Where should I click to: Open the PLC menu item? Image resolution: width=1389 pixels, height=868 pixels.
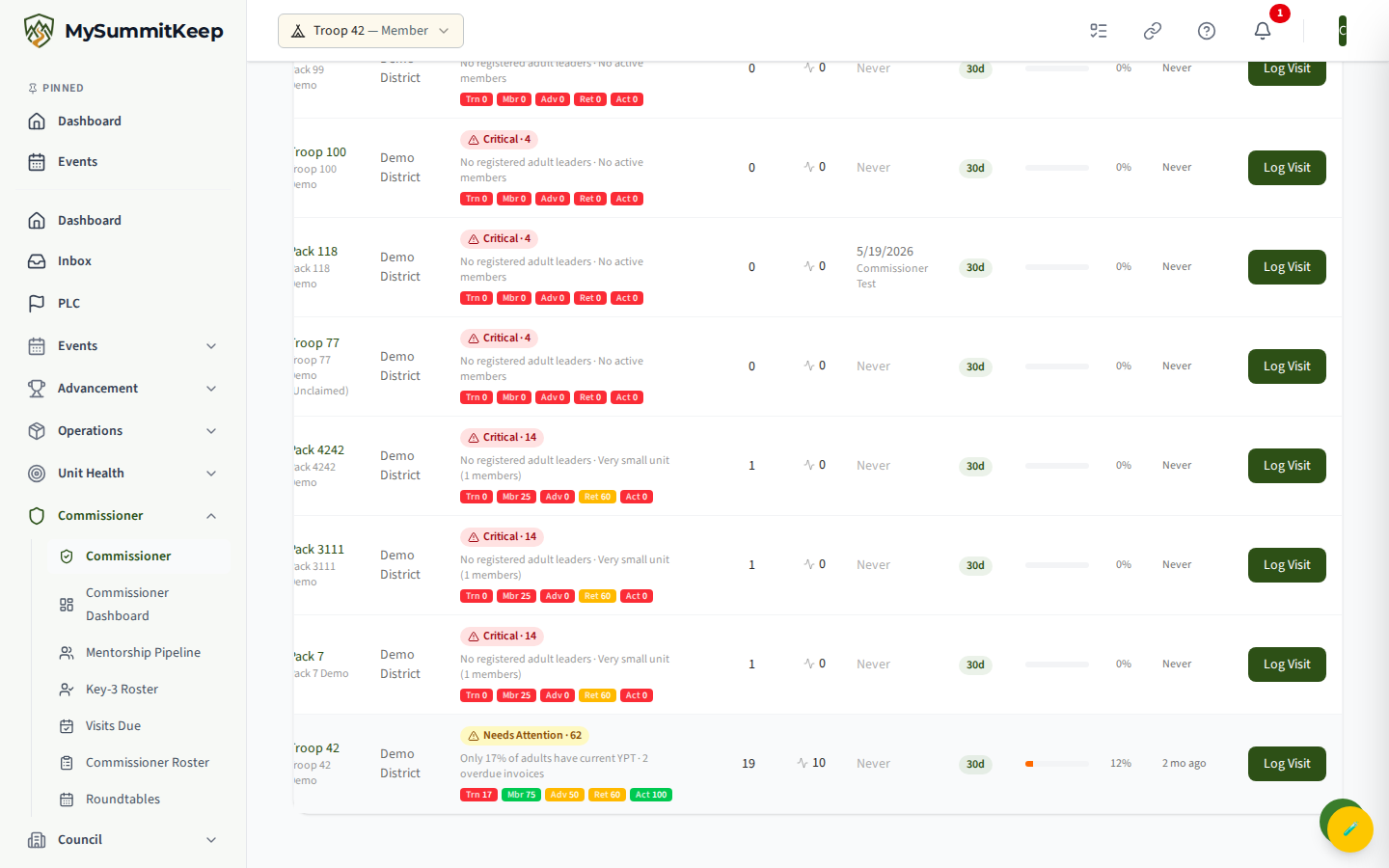123,304
